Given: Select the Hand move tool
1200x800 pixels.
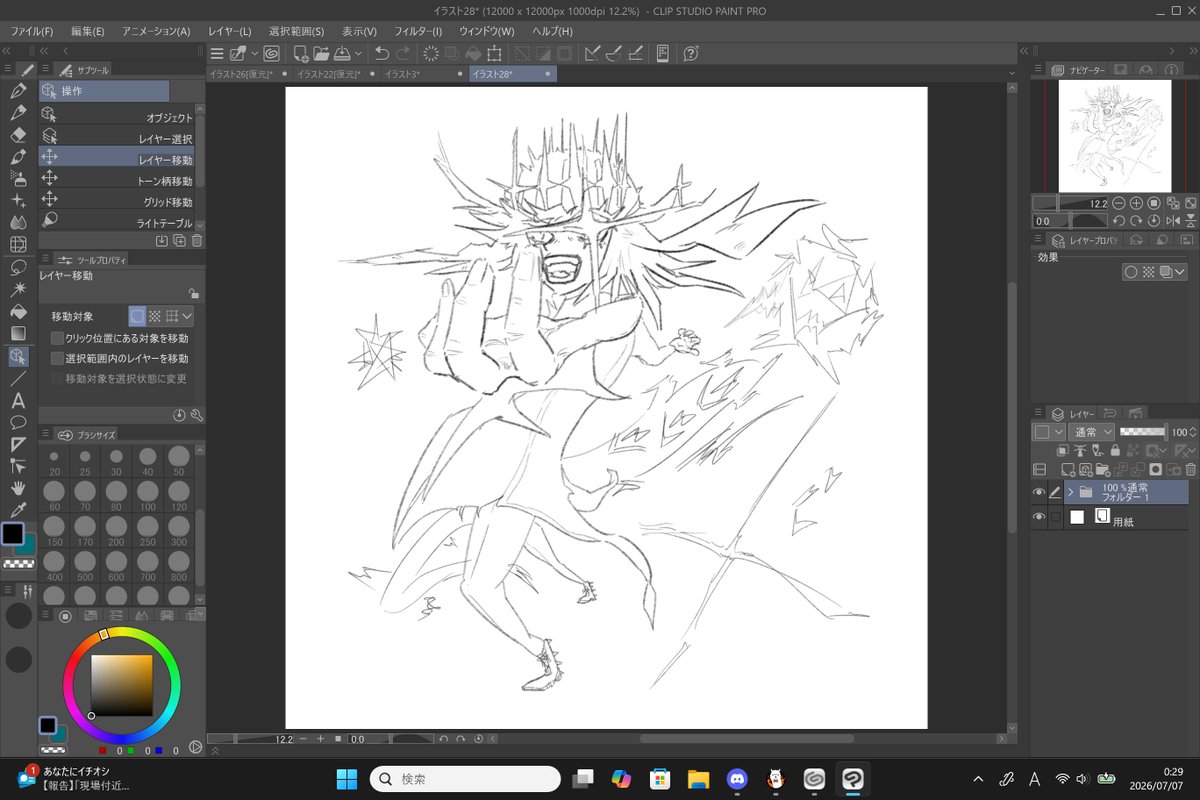Looking at the screenshot, I should click(18, 488).
